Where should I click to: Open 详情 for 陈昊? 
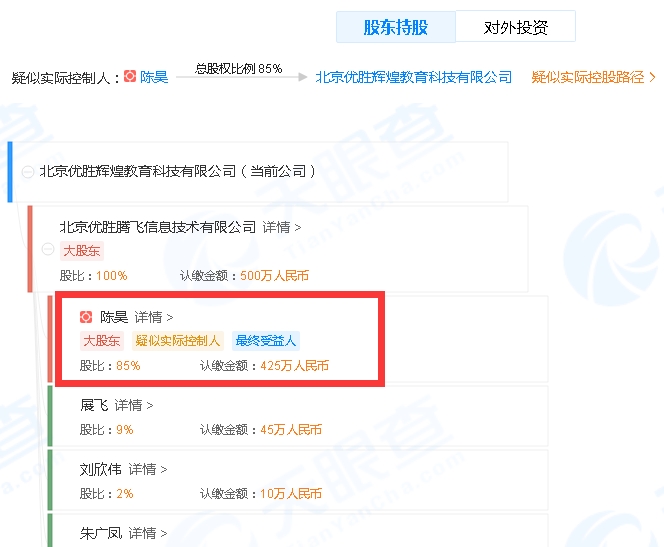pyautogui.click(x=154, y=317)
